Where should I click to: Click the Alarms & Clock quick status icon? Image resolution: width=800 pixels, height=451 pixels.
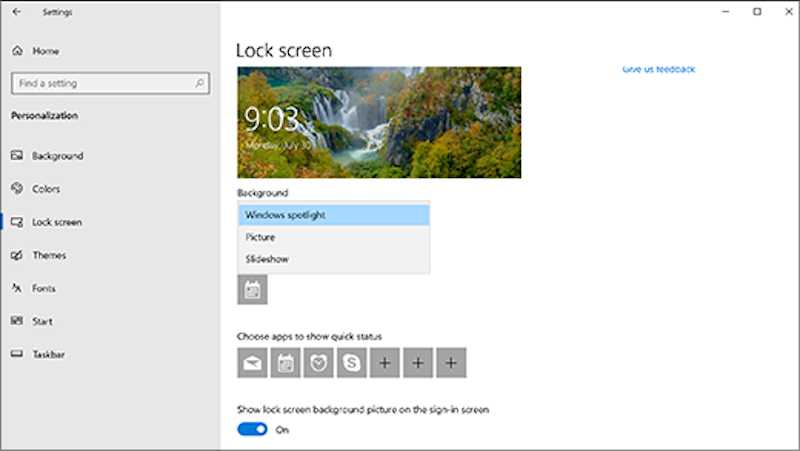[318, 363]
